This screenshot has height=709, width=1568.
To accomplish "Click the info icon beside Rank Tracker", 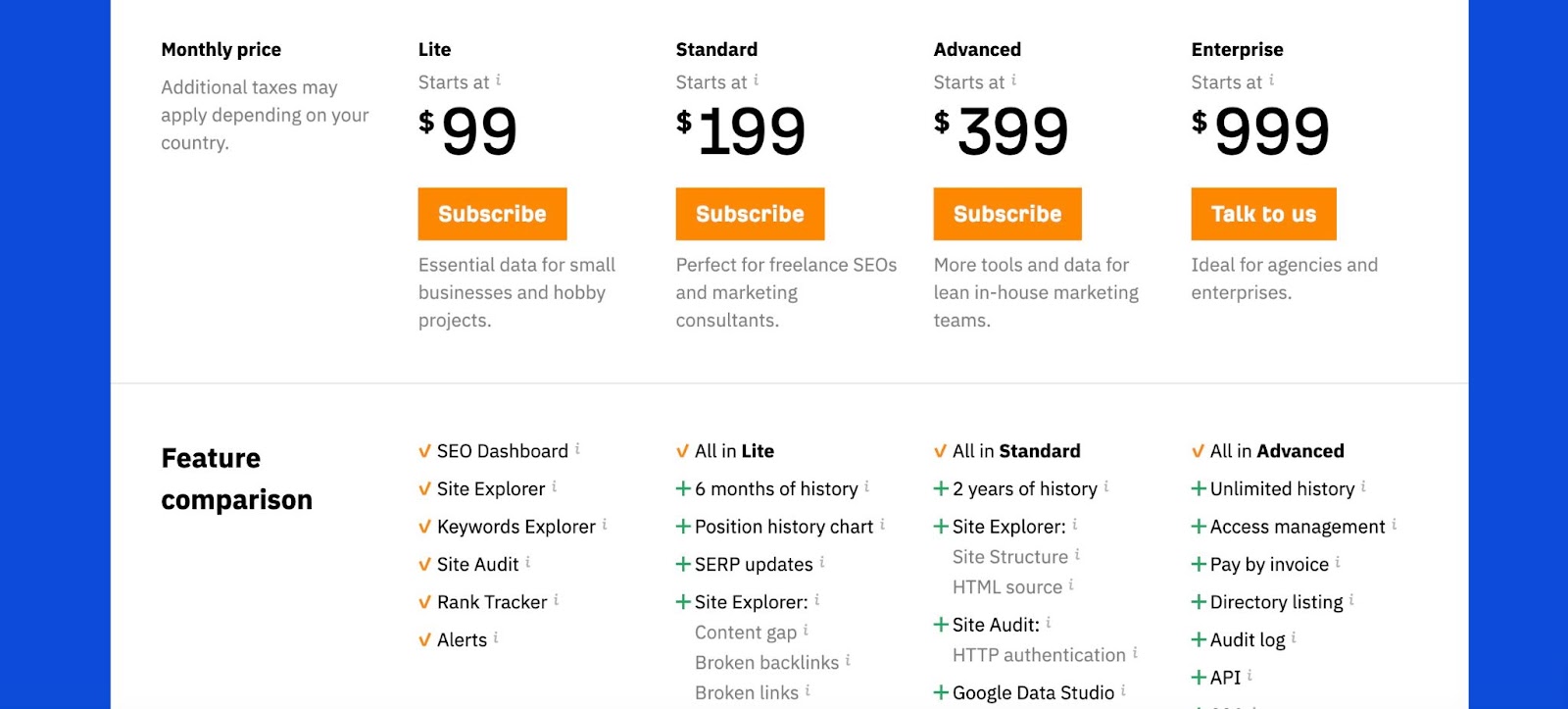I will point(557,599).
